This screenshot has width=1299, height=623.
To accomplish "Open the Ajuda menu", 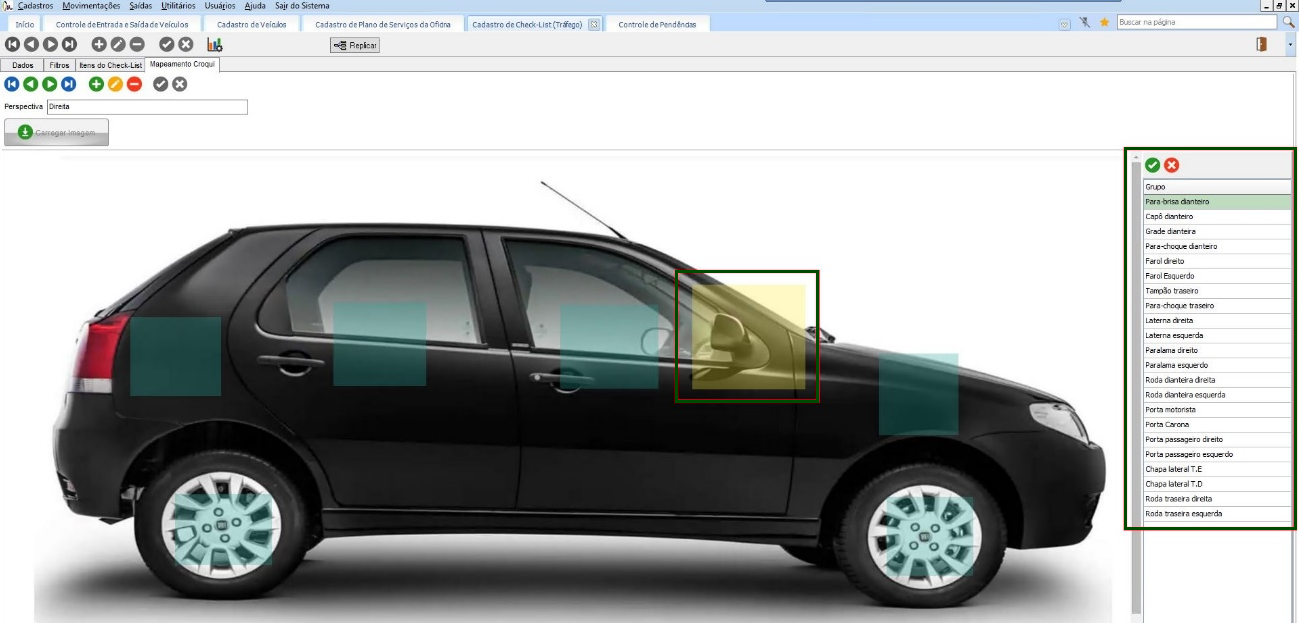I will (255, 6).
